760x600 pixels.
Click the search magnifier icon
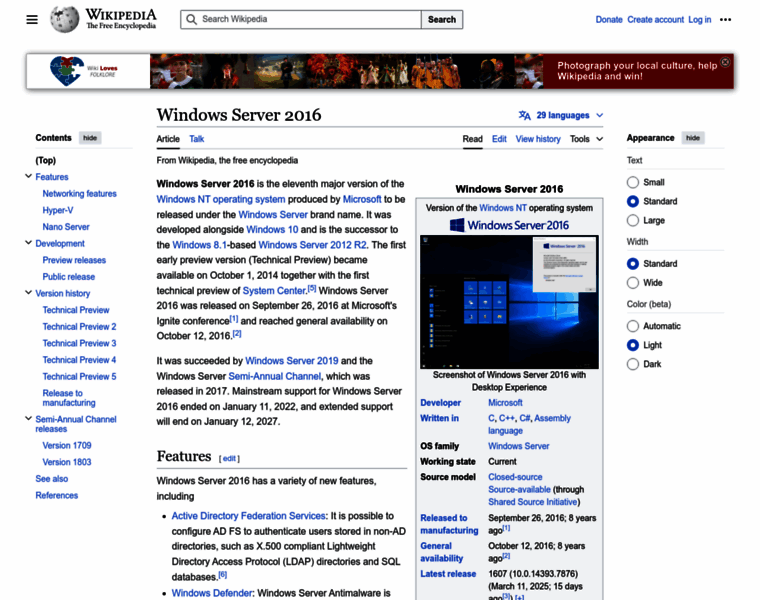[191, 19]
